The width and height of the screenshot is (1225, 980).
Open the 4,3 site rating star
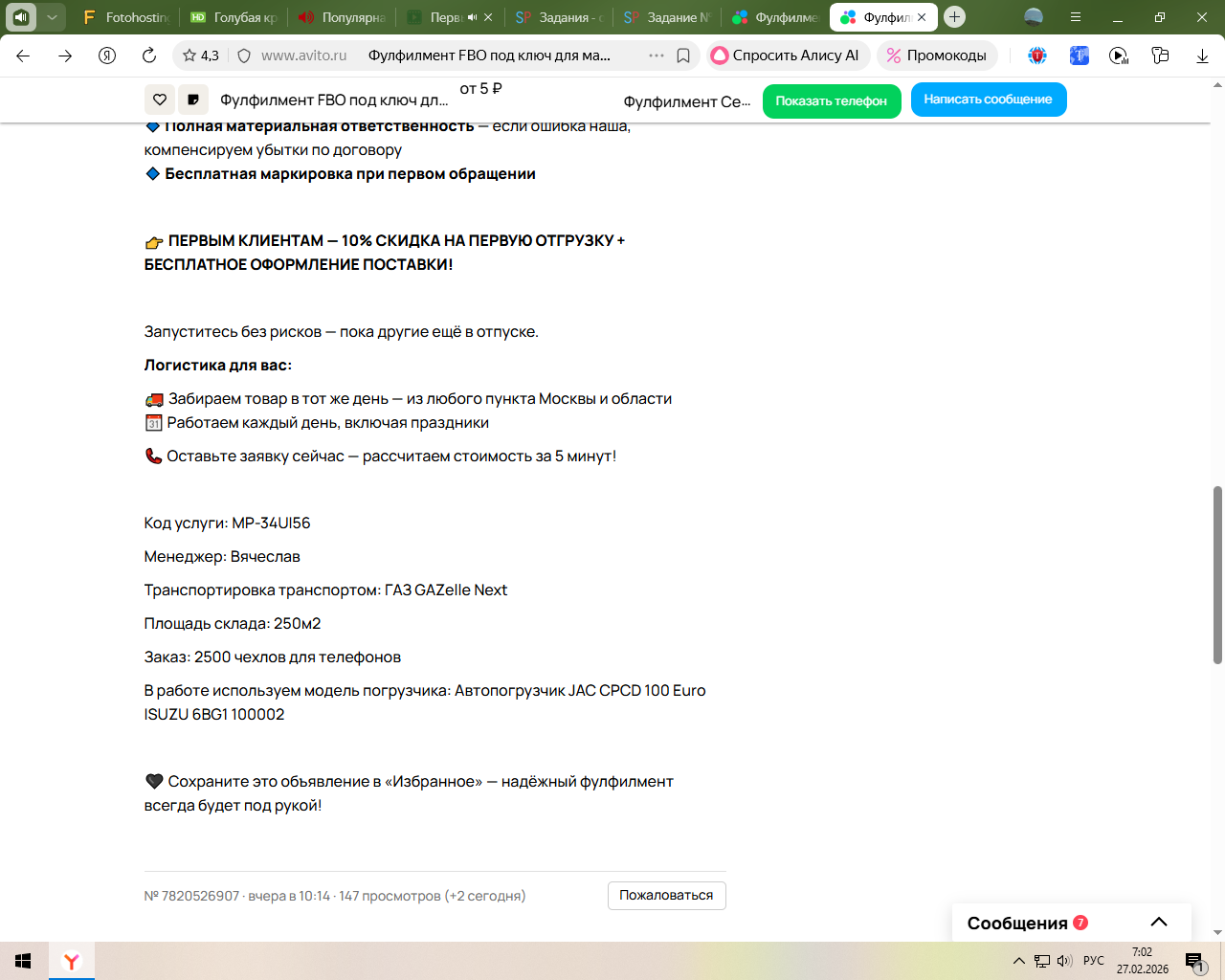click(201, 56)
